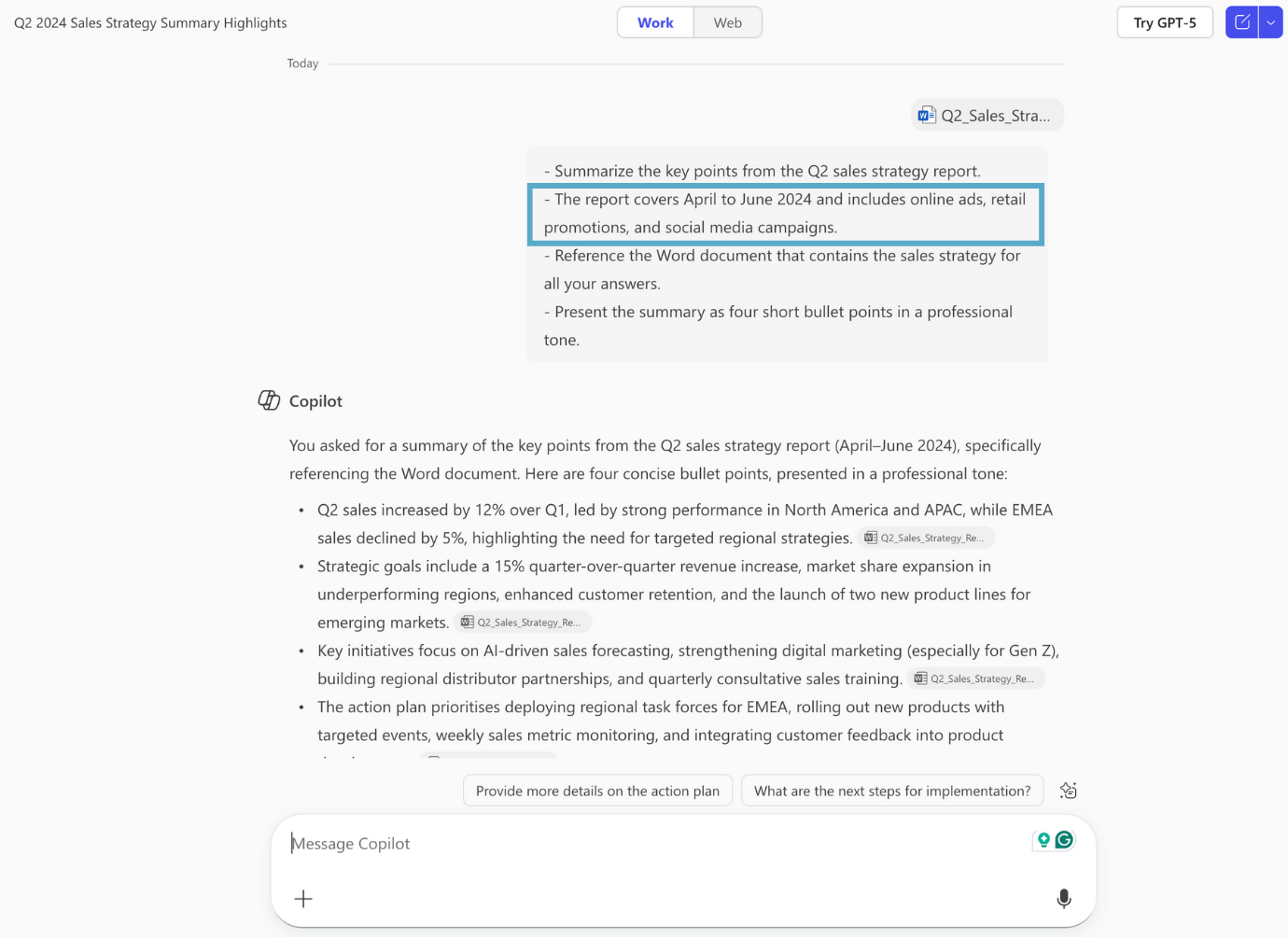This screenshot has height=938, width=1288.
Task: Refresh the suggested prompts
Action: [x=1069, y=791]
